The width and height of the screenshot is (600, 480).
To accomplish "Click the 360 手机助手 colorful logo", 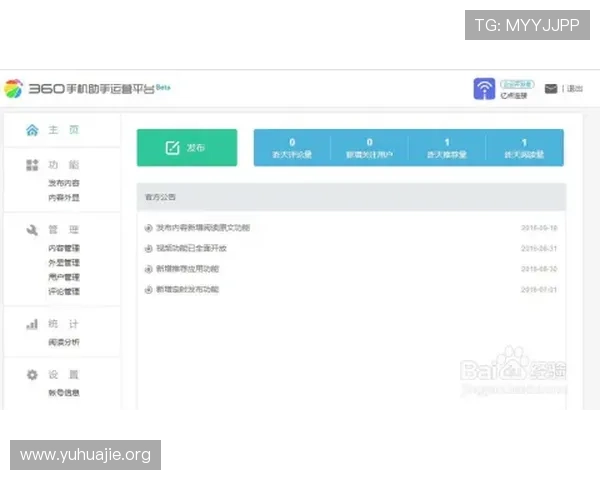I will (13, 88).
